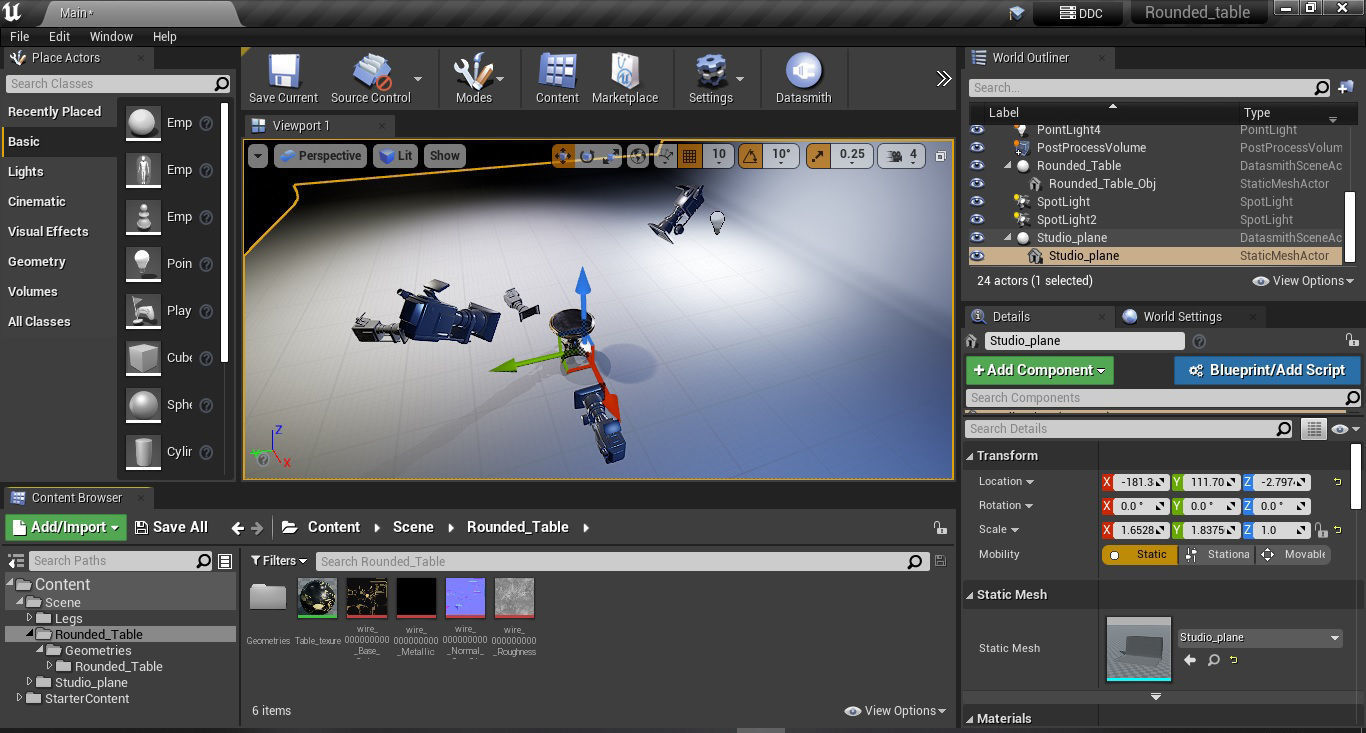
Task: Open the Help menu
Action: click(165, 36)
